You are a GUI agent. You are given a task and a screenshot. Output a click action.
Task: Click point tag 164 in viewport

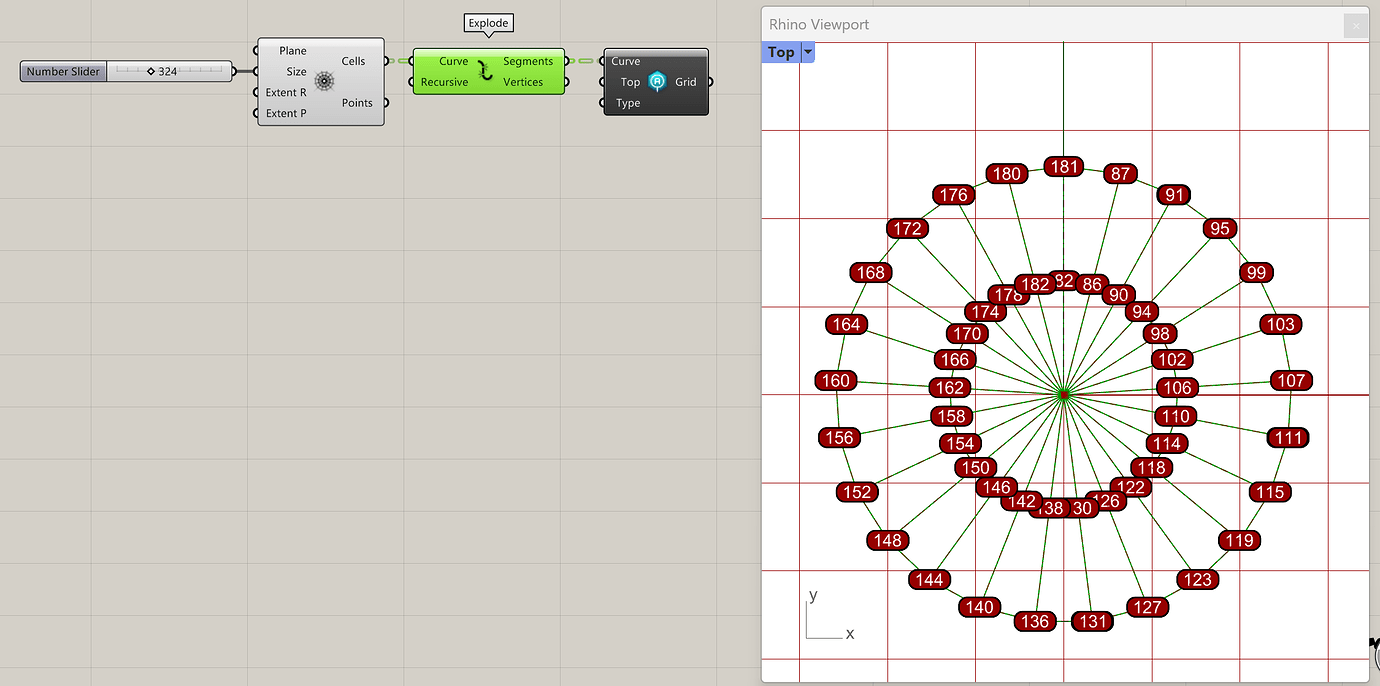click(846, 324)
